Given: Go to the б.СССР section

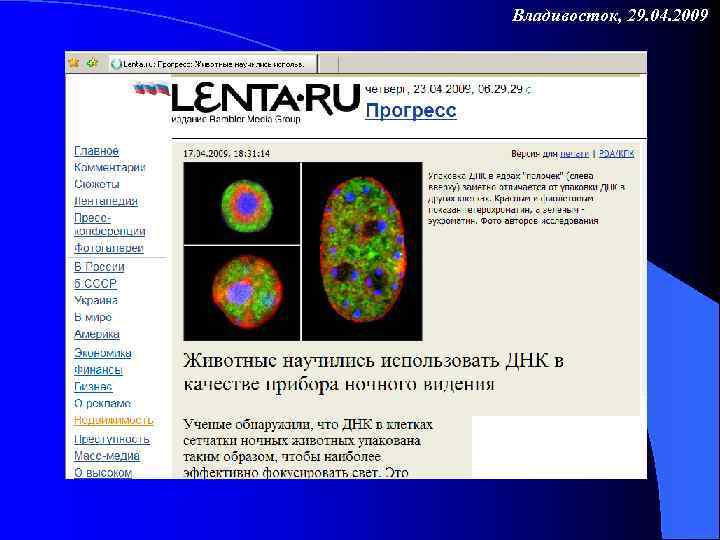Looking at the screenshot, I should click(x=96, y=284).
